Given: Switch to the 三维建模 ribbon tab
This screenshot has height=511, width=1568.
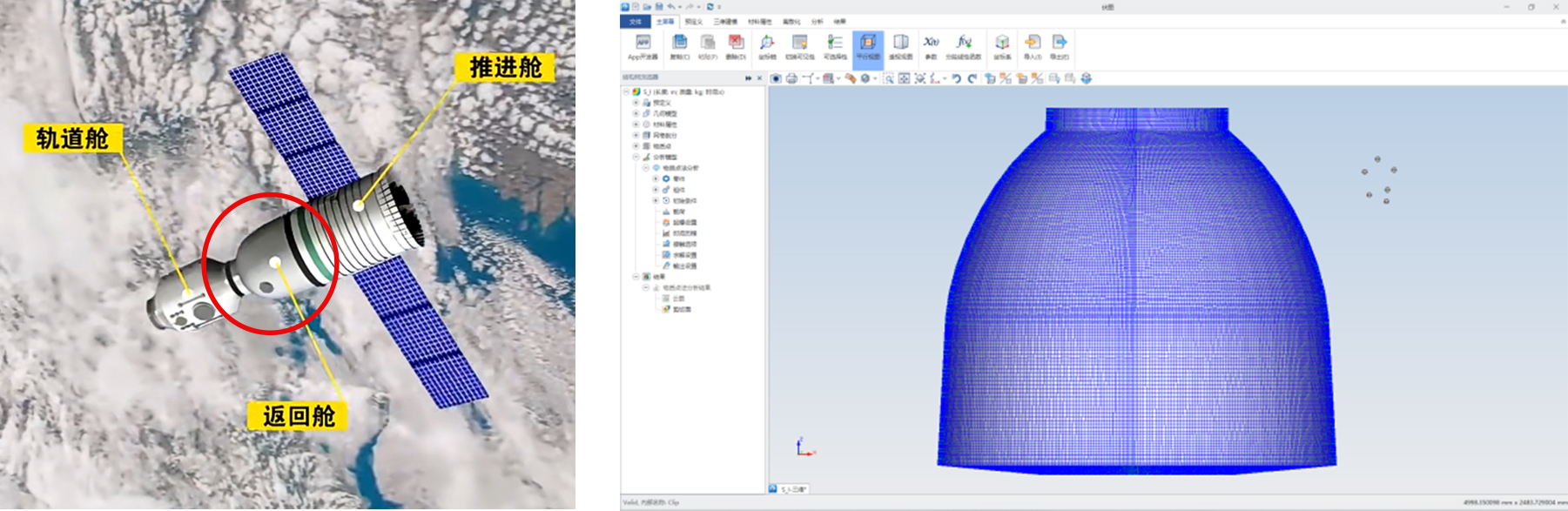Looking at the screenshot, I should [x=725, y=22].
